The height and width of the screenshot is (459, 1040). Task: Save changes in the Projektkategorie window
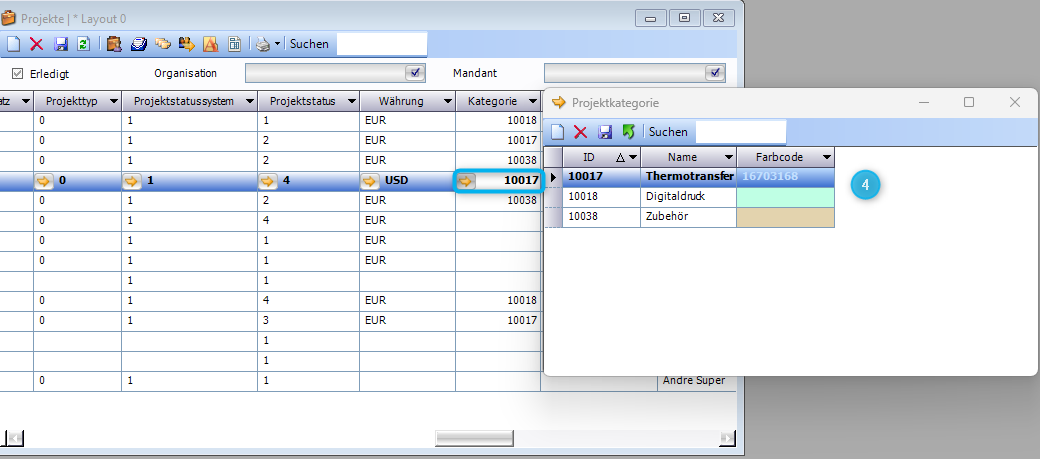coord(604,132)
